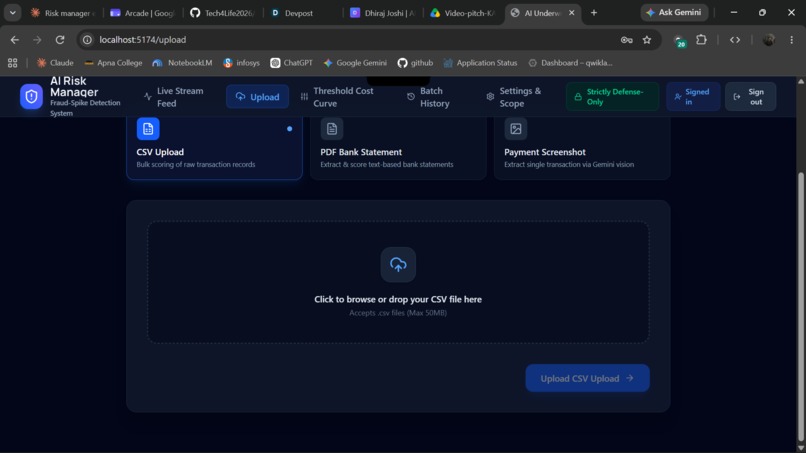806x453 pixels.
Task: Open the Live Stream Feed page
Action: (x=174, y=97)
